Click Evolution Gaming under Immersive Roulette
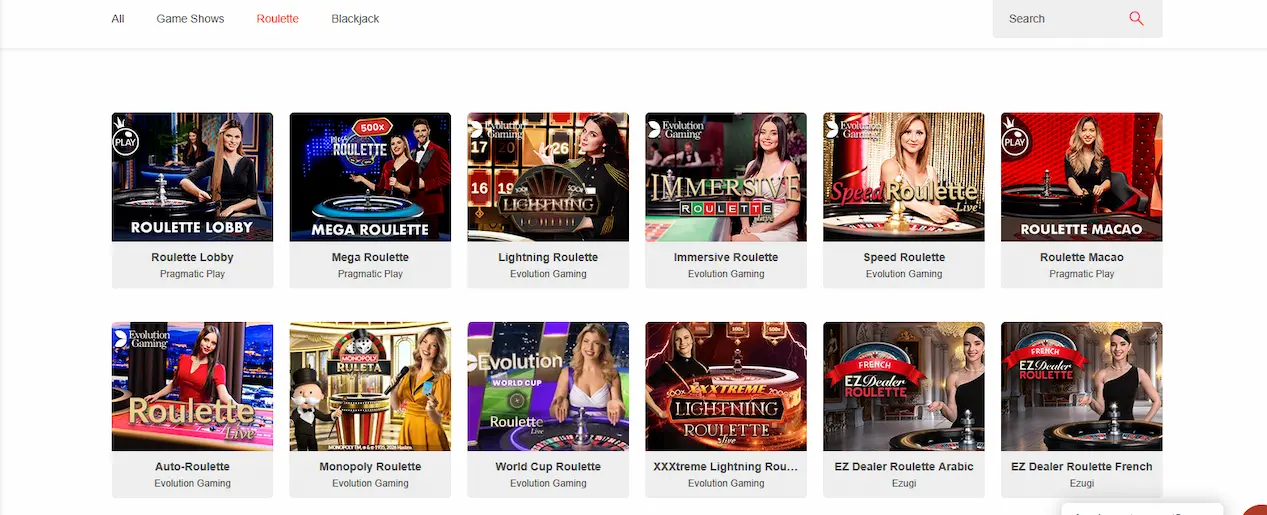This screenshot has width=1267, height=515. 726,274
